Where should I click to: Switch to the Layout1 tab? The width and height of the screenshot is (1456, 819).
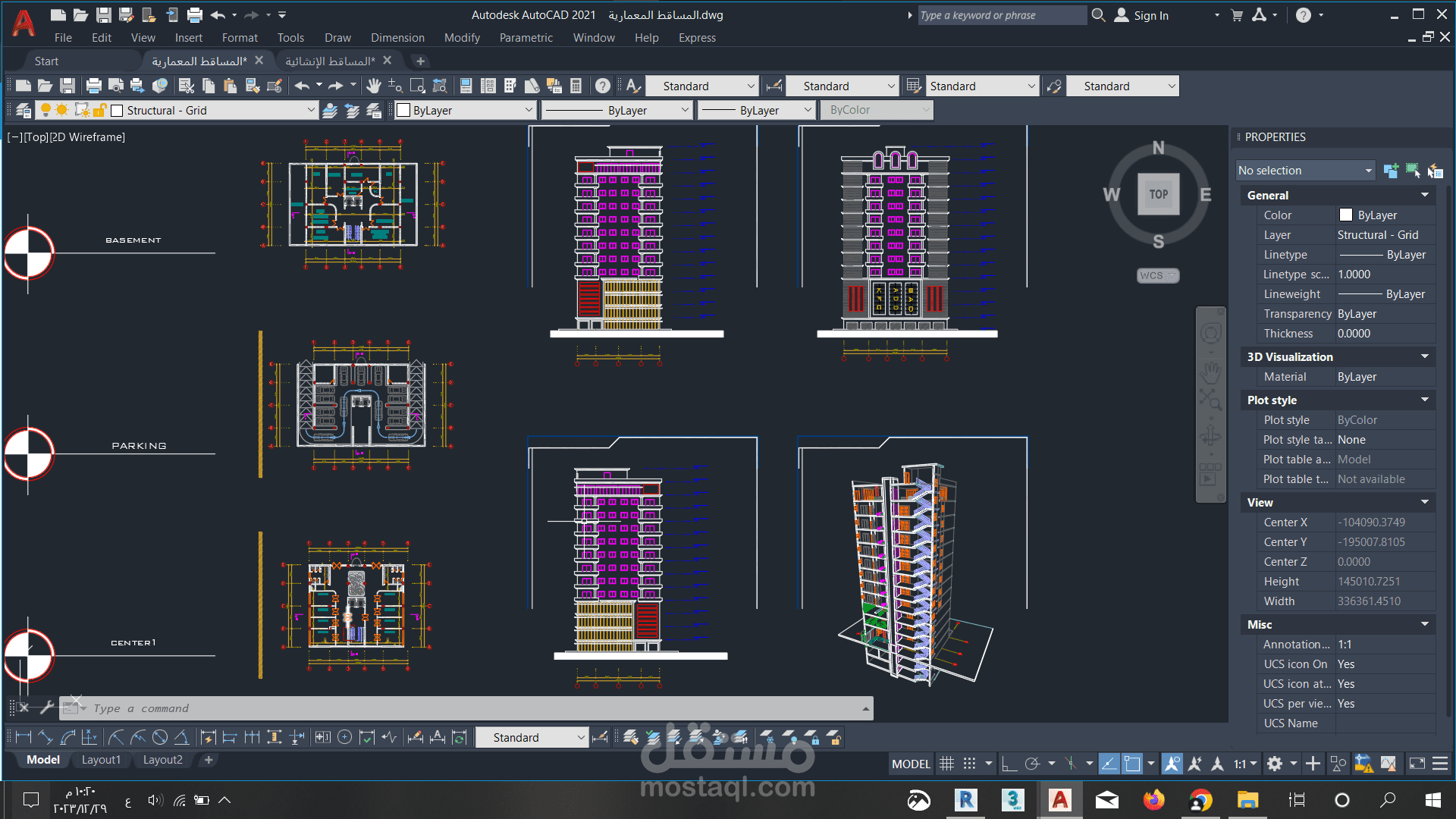pos(101,760)
